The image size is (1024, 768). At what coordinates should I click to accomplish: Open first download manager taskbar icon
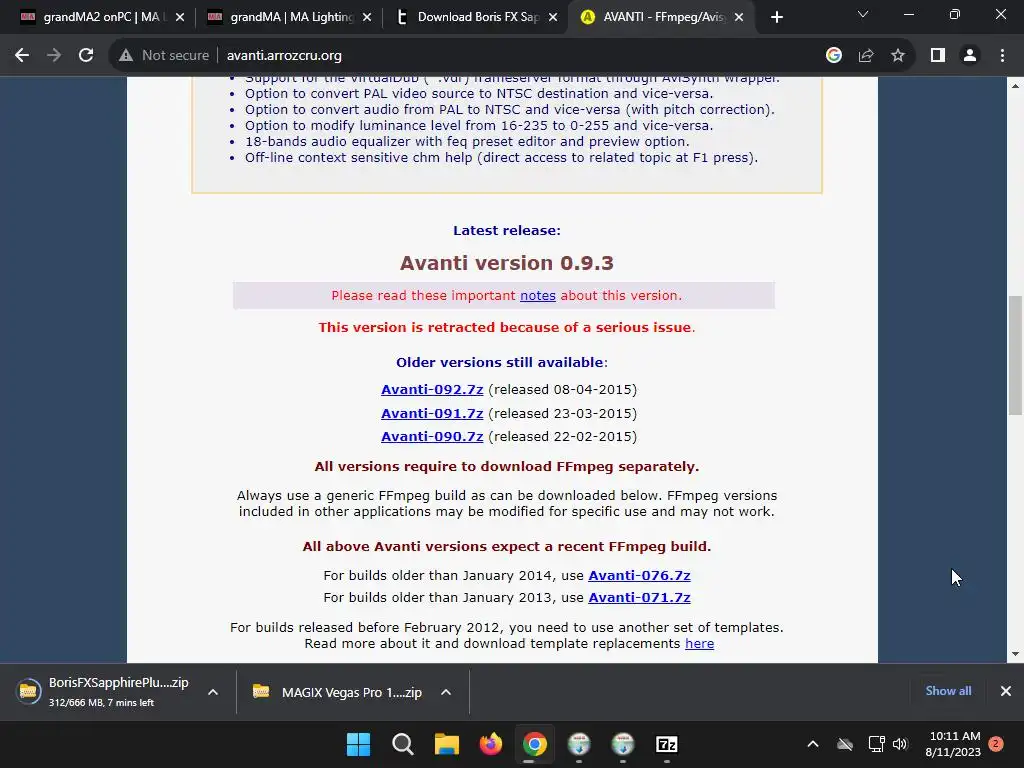click(x=579, y=744)
